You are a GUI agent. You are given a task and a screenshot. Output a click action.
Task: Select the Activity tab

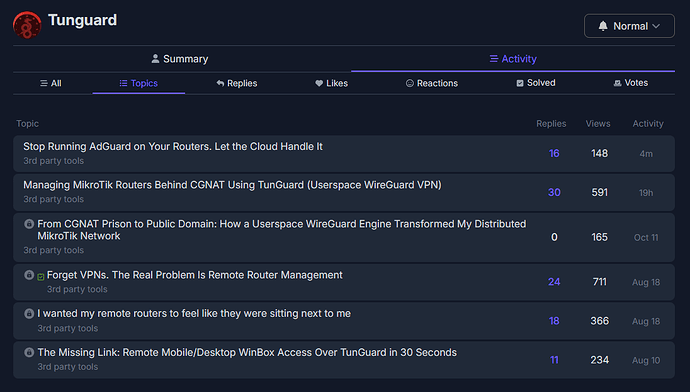pyautogui.click(x=513, y=59)
